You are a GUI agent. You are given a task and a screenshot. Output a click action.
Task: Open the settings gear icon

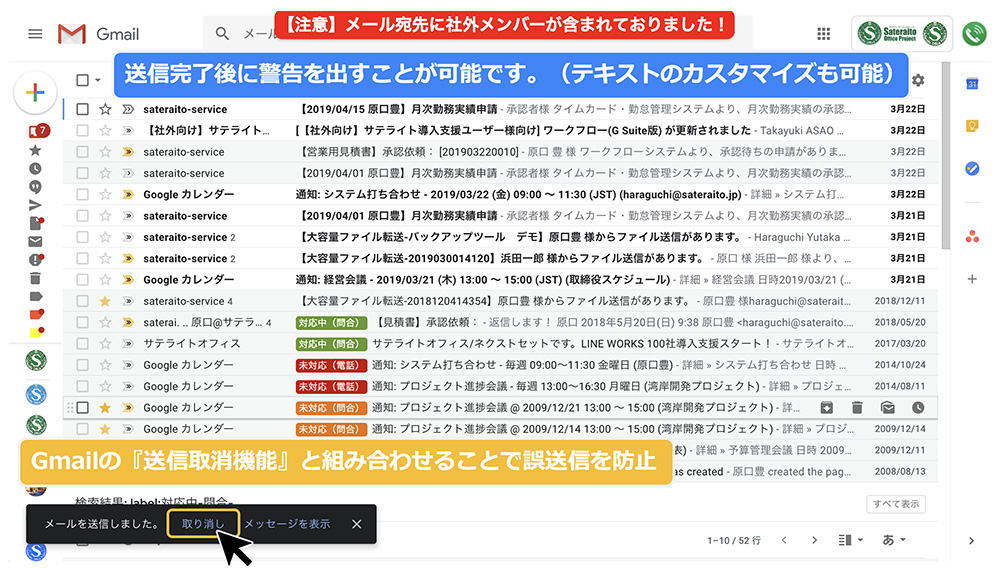[x=918, y=80]
